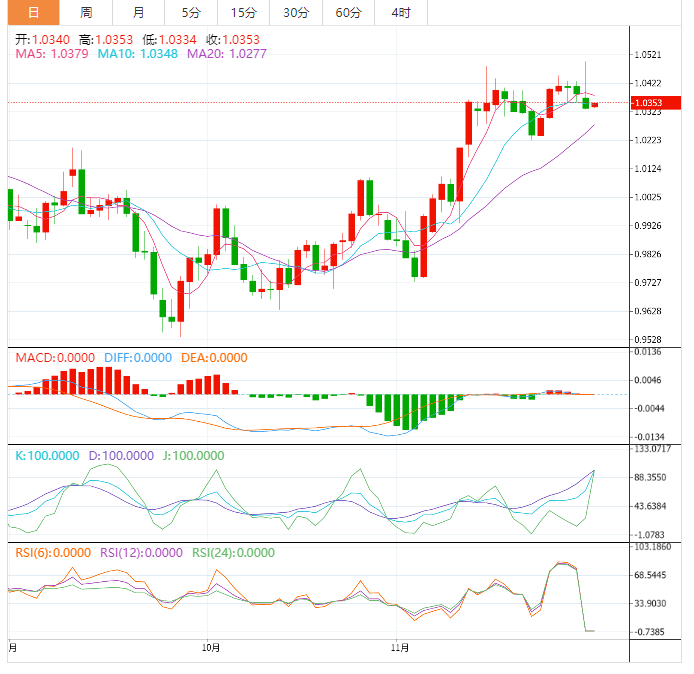Select the 周 weekly chart tab
This screenshot has width=694, height=674.
click(86, 13)
